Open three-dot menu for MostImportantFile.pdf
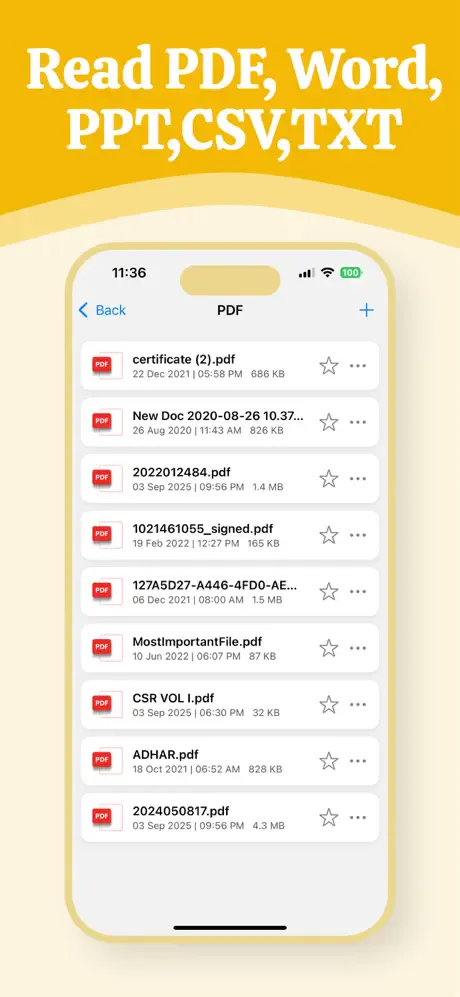460x997 pixels. [358, 648]
